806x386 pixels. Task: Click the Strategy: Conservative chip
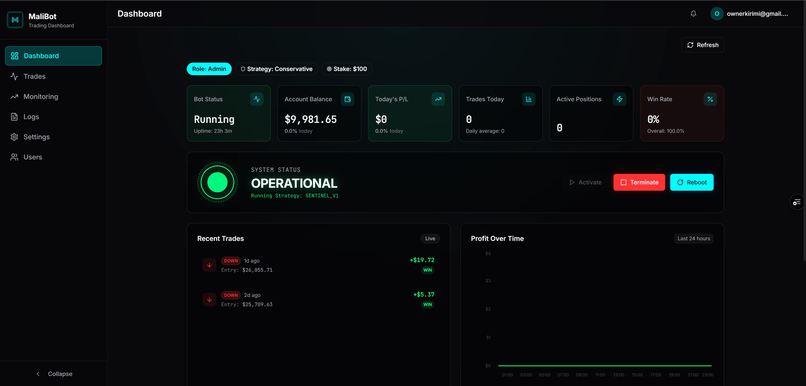point(277,69)
